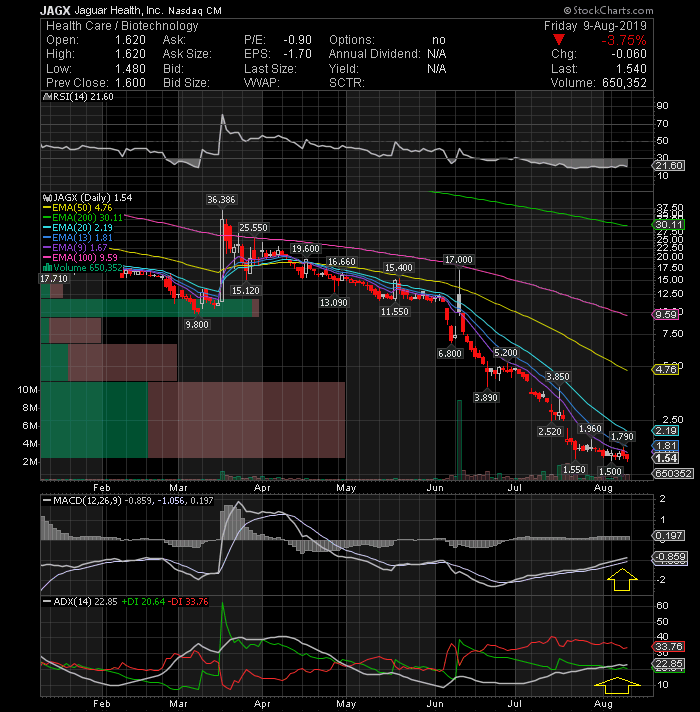The width and height of the screenshot is (700, 712).
Task: Click the EMA(50) 4.76 legend entry
Action: pos(78,208)
